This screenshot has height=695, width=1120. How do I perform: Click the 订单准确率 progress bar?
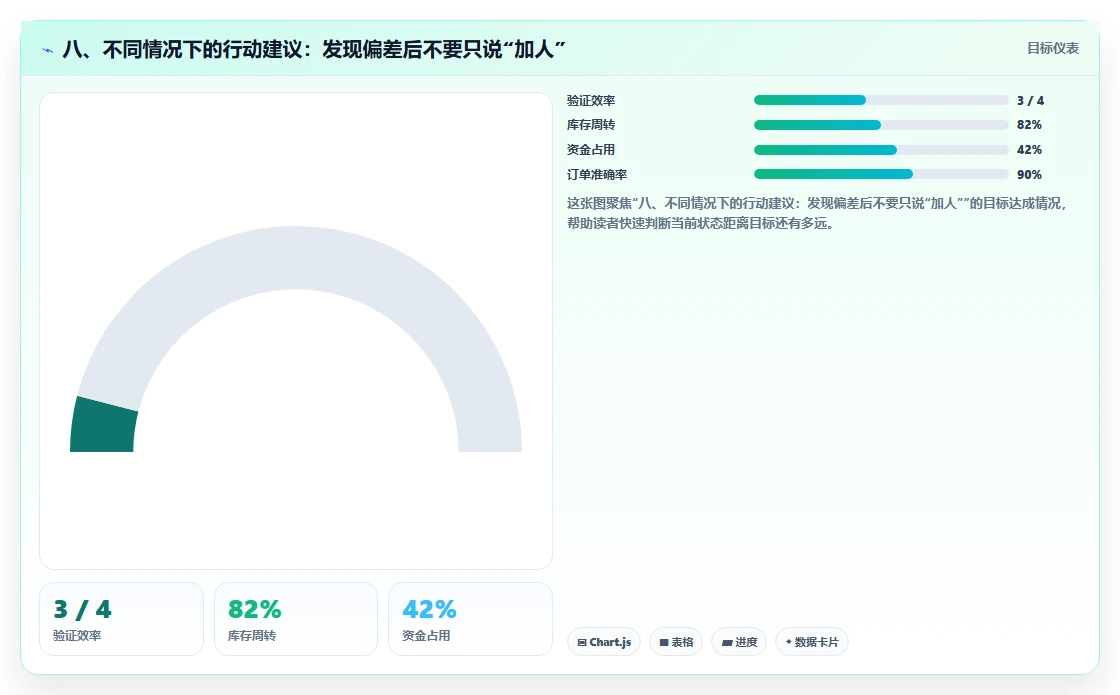pyautogui.click(x=881, y=174)
